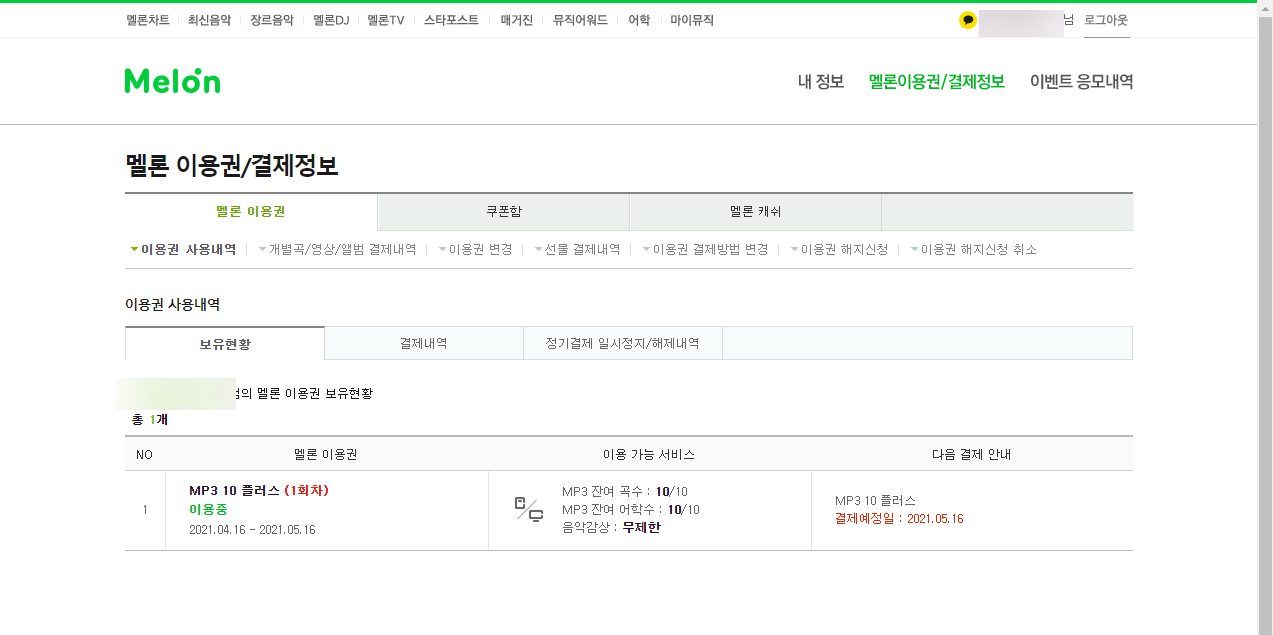Screen dimensions: 1273x635
Task: Click 이용 가능 서비스 column header
Action: pyautogui.click(x=649, y=454)
